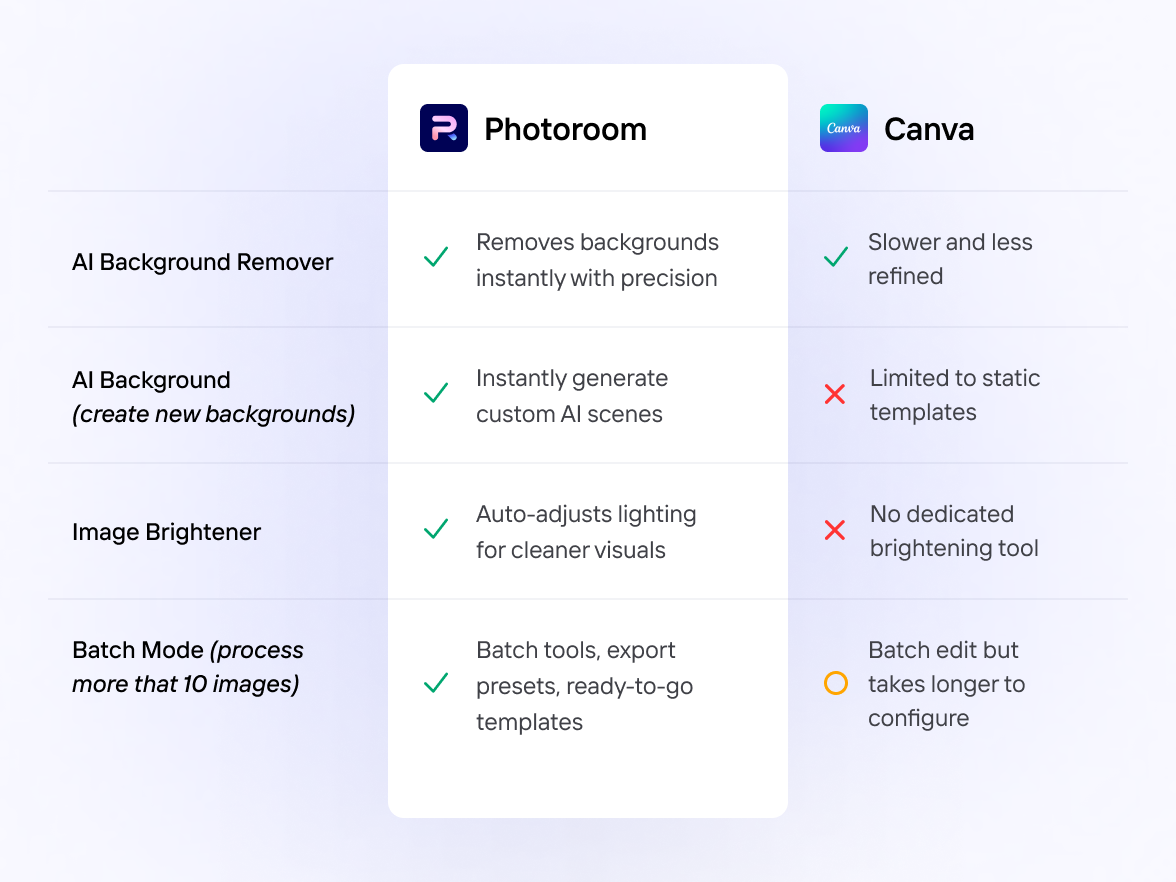Click the 'create new backgrounds' row label
This screenshot has width=1176, height=882.
[214, 413]
